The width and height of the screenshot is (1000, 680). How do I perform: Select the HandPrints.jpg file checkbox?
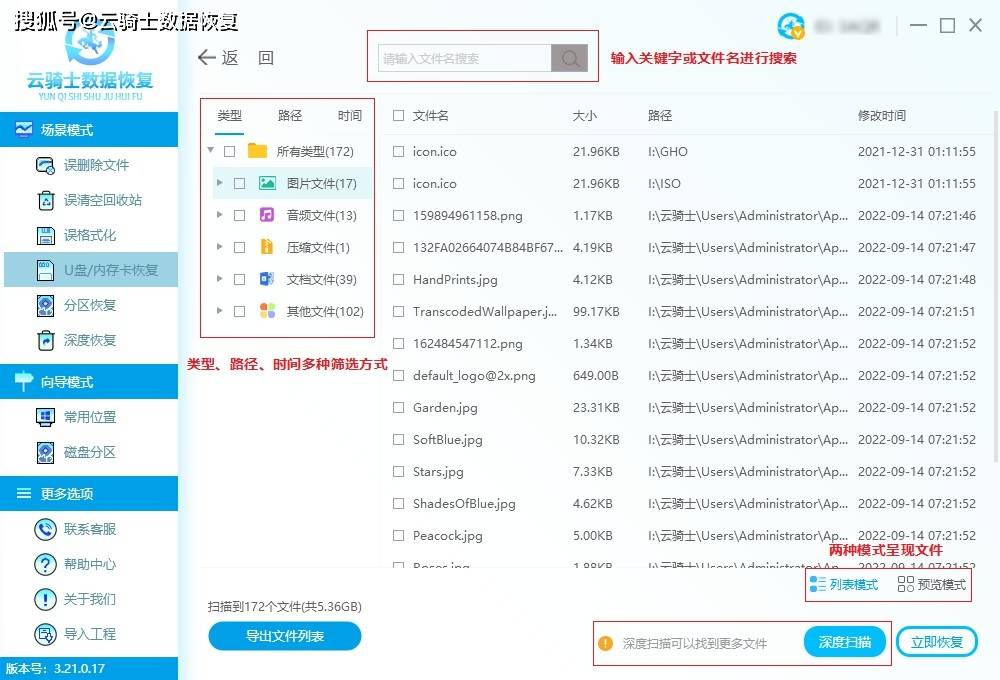click(x=399, y=279)
